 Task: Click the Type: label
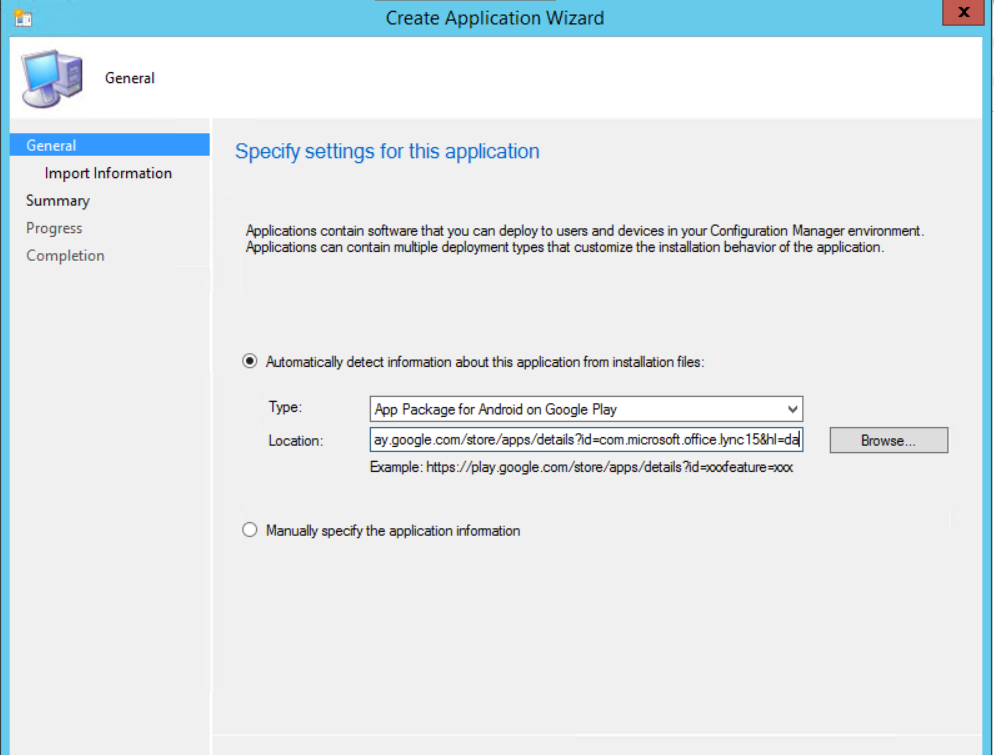tap(284, 408)
